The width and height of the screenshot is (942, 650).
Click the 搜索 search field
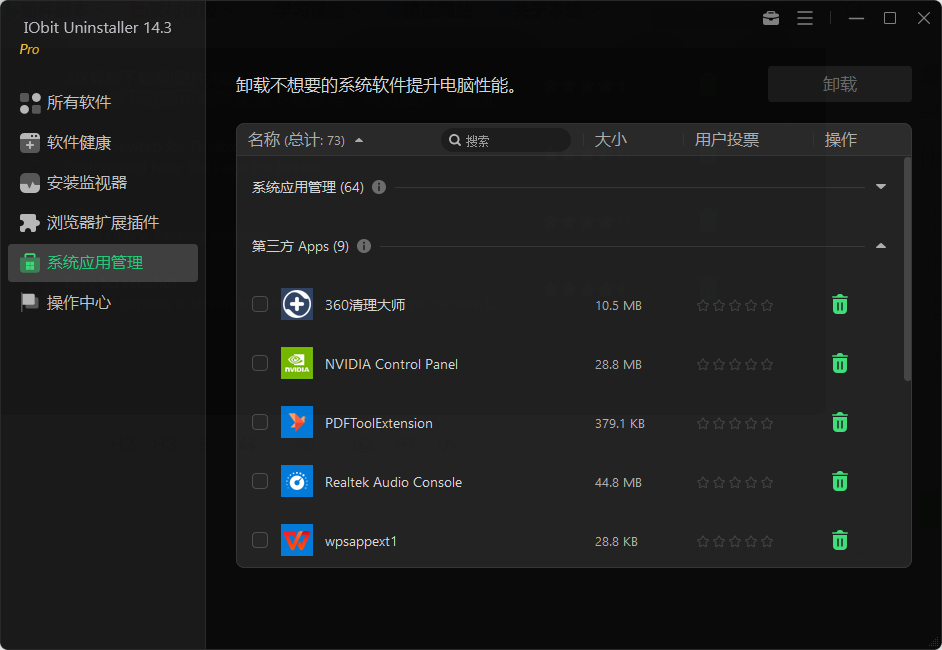tap(510, 141)
